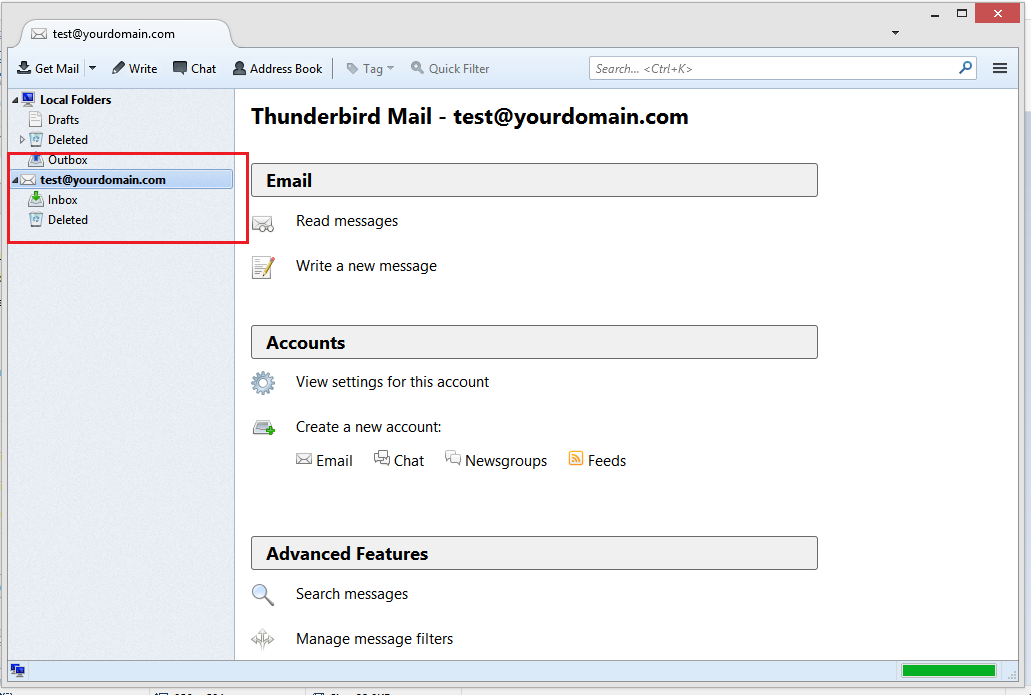Click the Outbox icon

click(x=36, y=159)
